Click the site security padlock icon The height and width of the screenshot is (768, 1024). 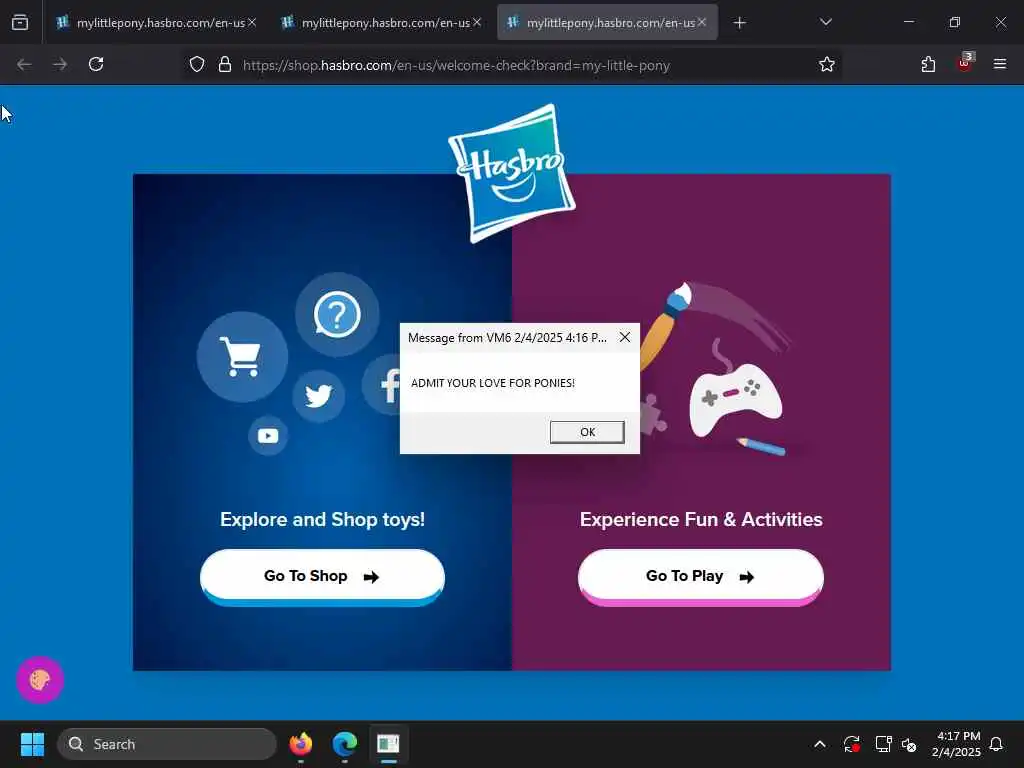(225, 64)
